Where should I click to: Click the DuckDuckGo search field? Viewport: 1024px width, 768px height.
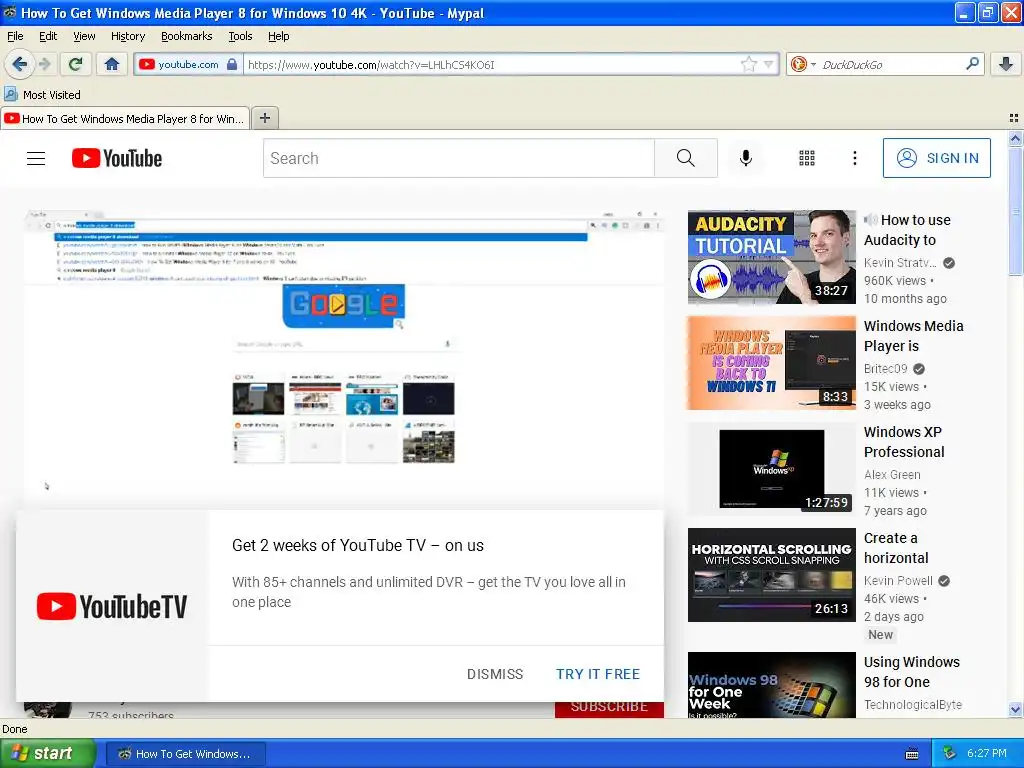[x=891, y=65]
